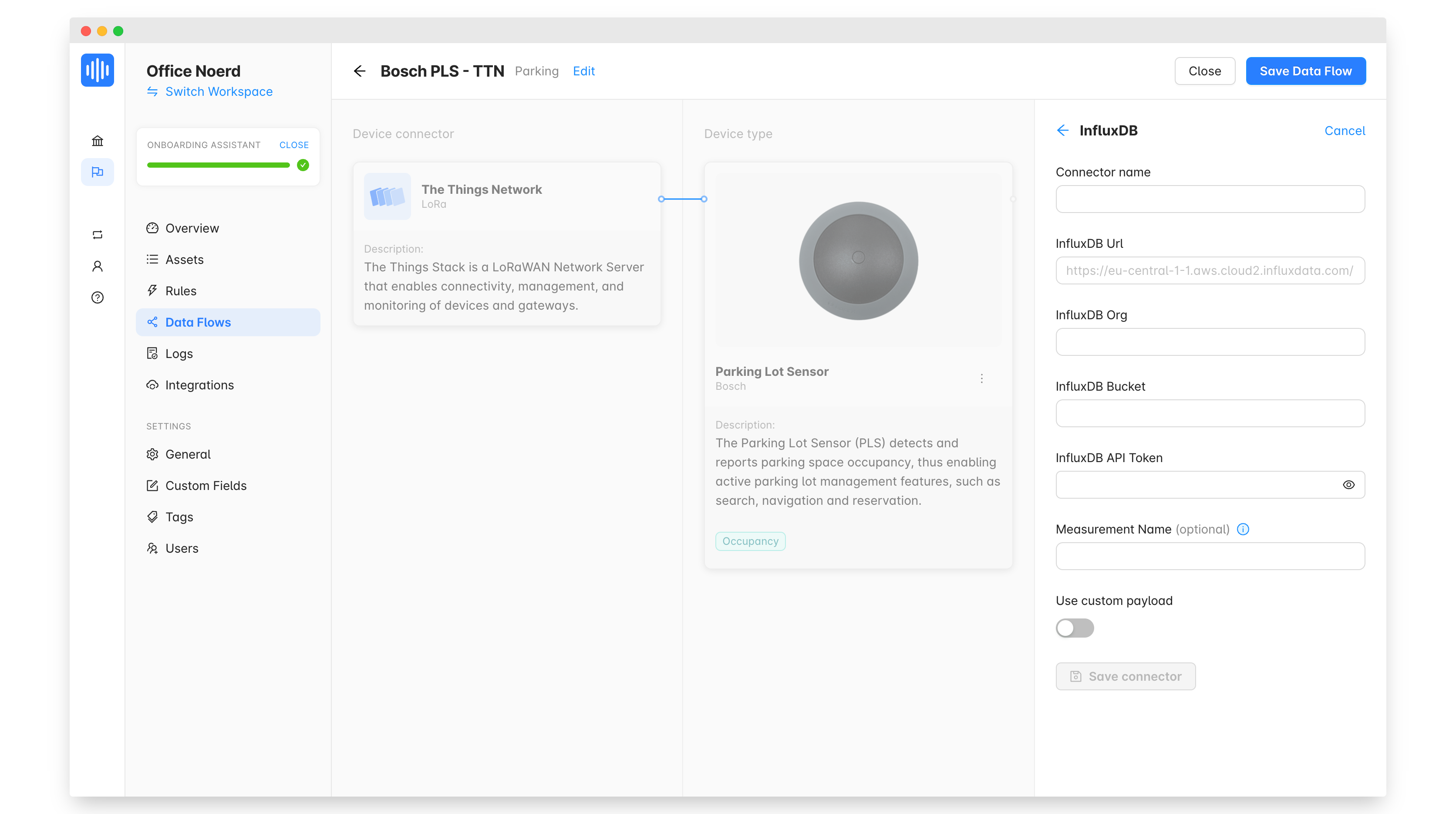Open Overview in the sidebar

point(228,228)
